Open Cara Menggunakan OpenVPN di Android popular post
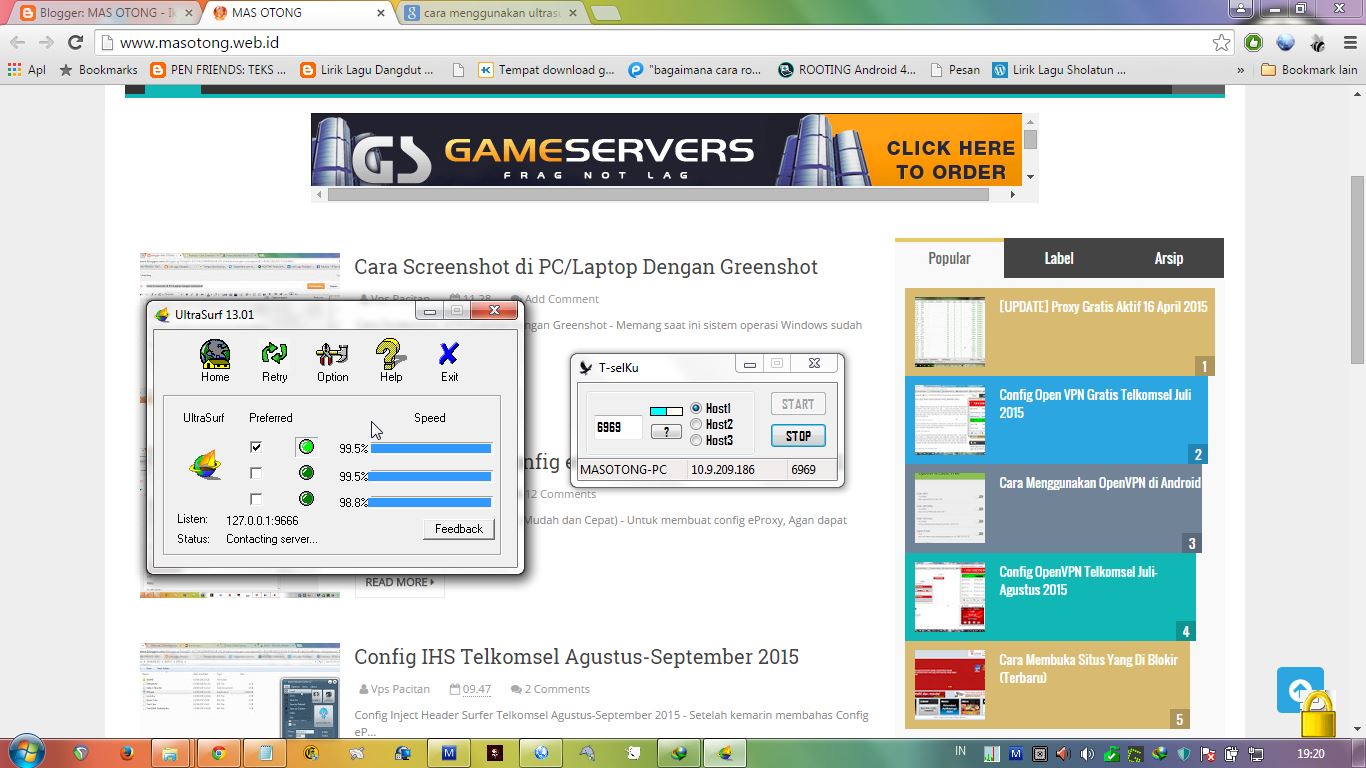 click(x=1100, y=482)
